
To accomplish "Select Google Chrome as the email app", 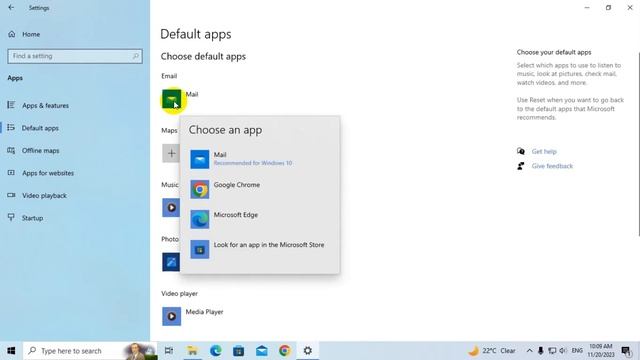I will (260, 189).
